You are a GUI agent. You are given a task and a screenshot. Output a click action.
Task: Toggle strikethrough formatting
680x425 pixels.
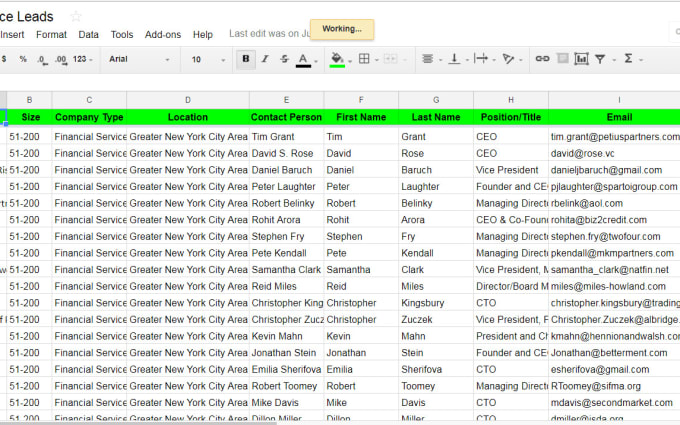pyautogui.click(x=284, y=59)
